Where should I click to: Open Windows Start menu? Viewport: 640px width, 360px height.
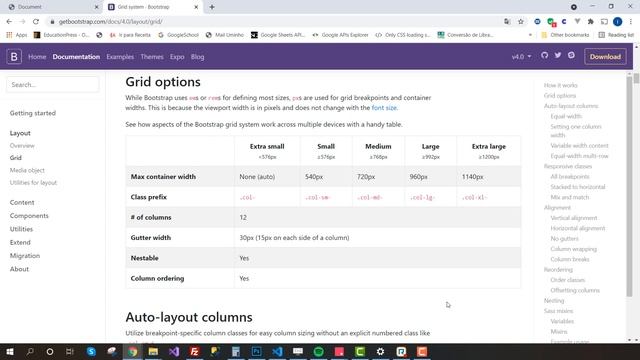10,351
